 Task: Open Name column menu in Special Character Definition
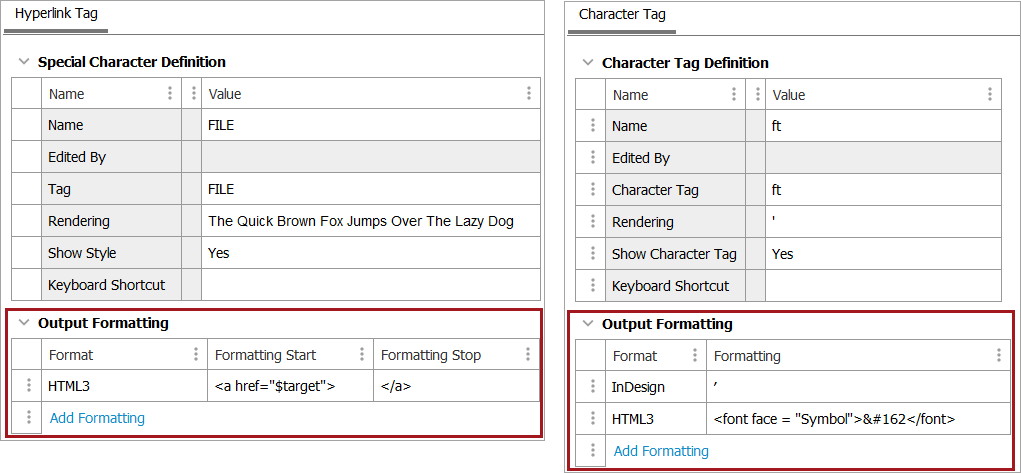[170, 93]
